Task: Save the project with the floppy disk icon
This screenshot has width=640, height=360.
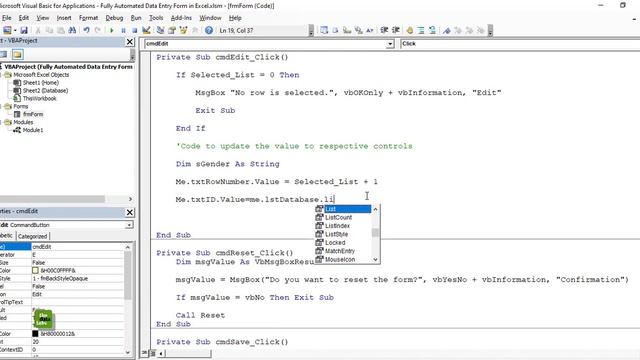Action: point(24,30)
